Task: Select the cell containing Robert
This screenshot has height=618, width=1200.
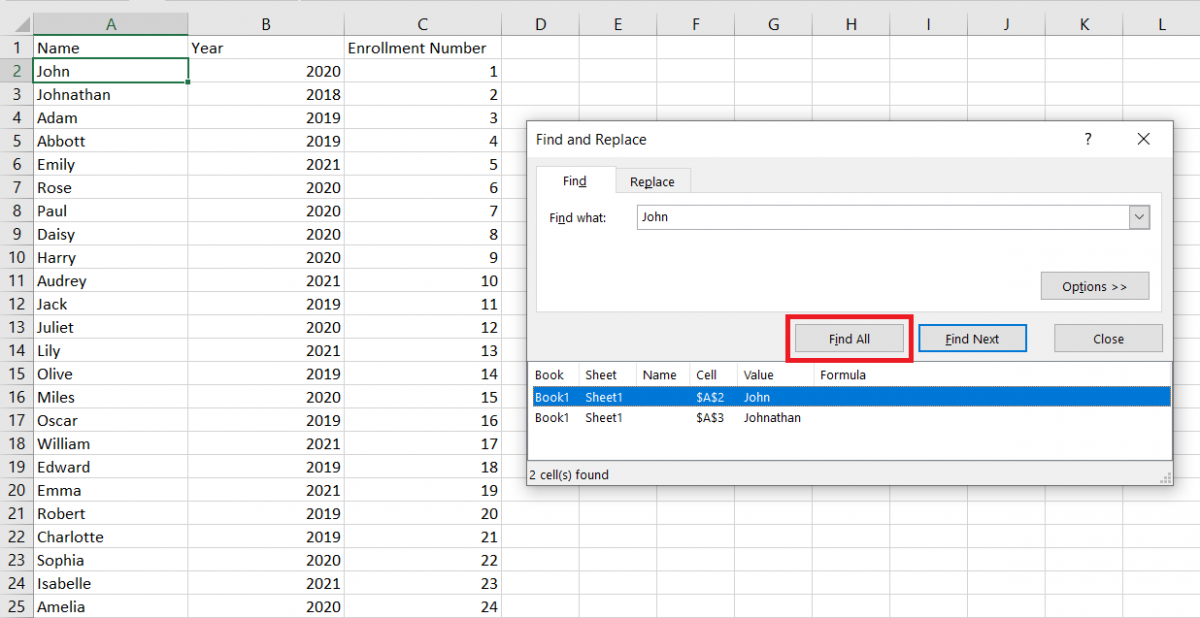Action: (111, 514)
